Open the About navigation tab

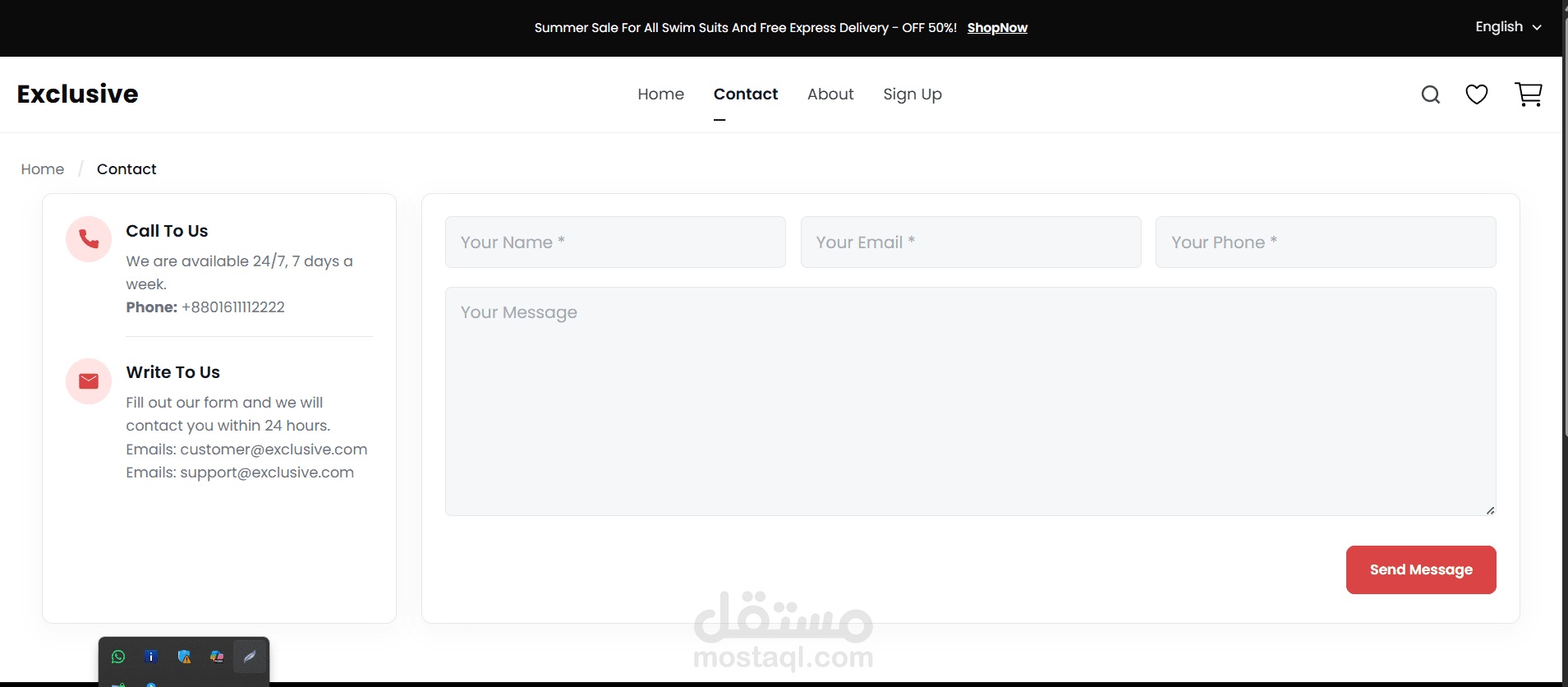(830, 95)
